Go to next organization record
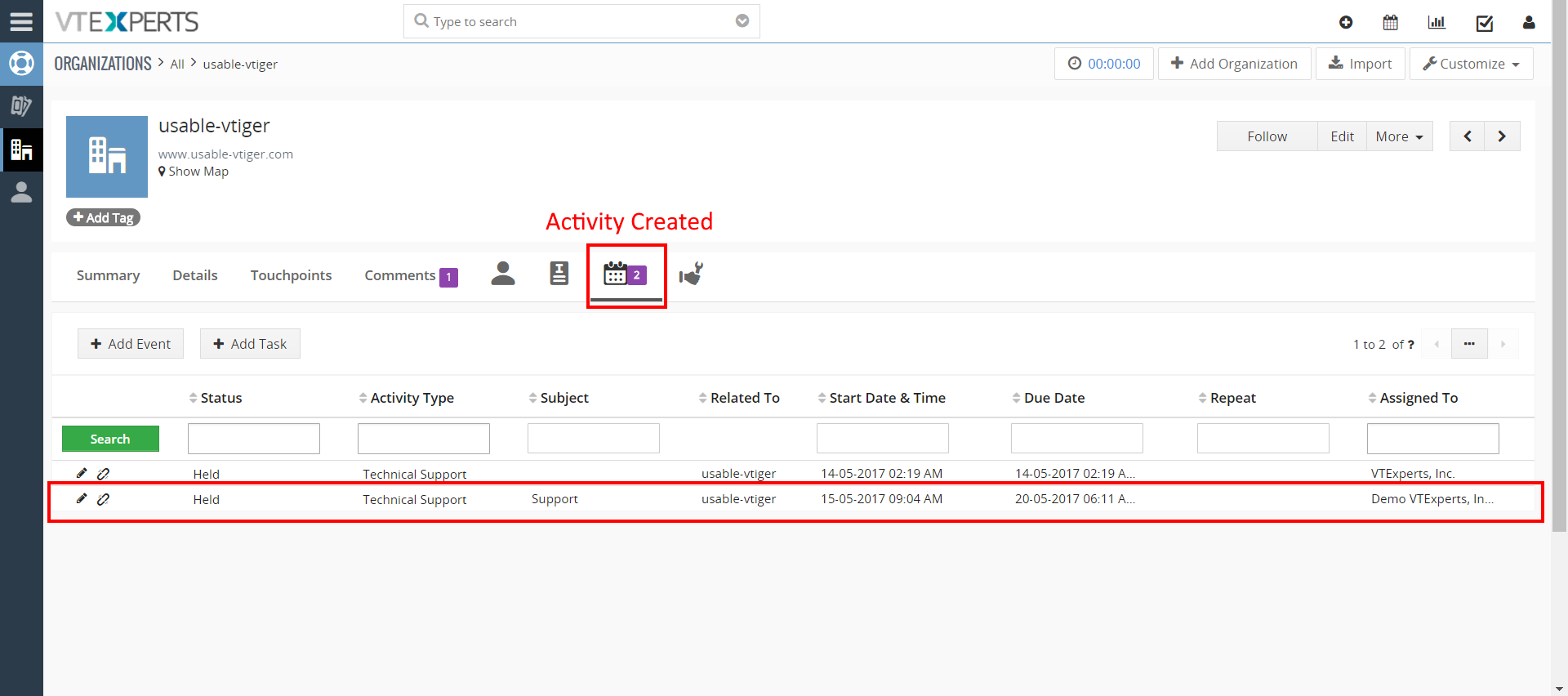Viewport: 1568px width, 696px height. point(1503,136)
